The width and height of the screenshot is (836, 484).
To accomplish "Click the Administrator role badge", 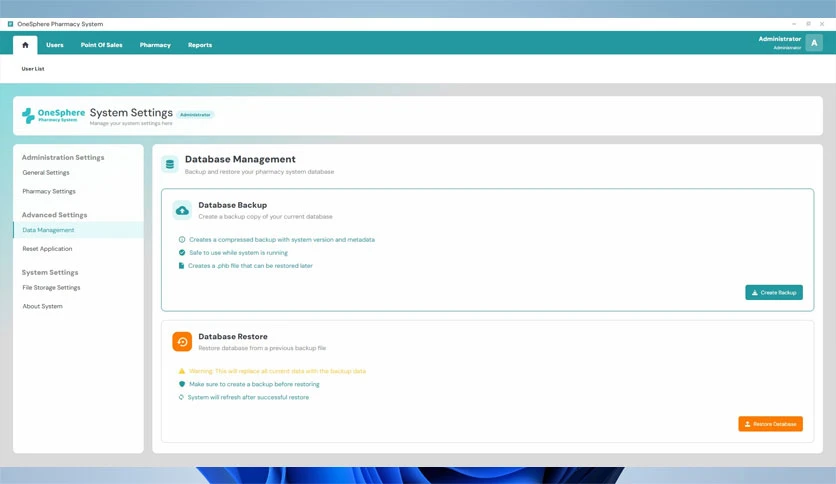I will pyautogui.click(x=195, y=115).
